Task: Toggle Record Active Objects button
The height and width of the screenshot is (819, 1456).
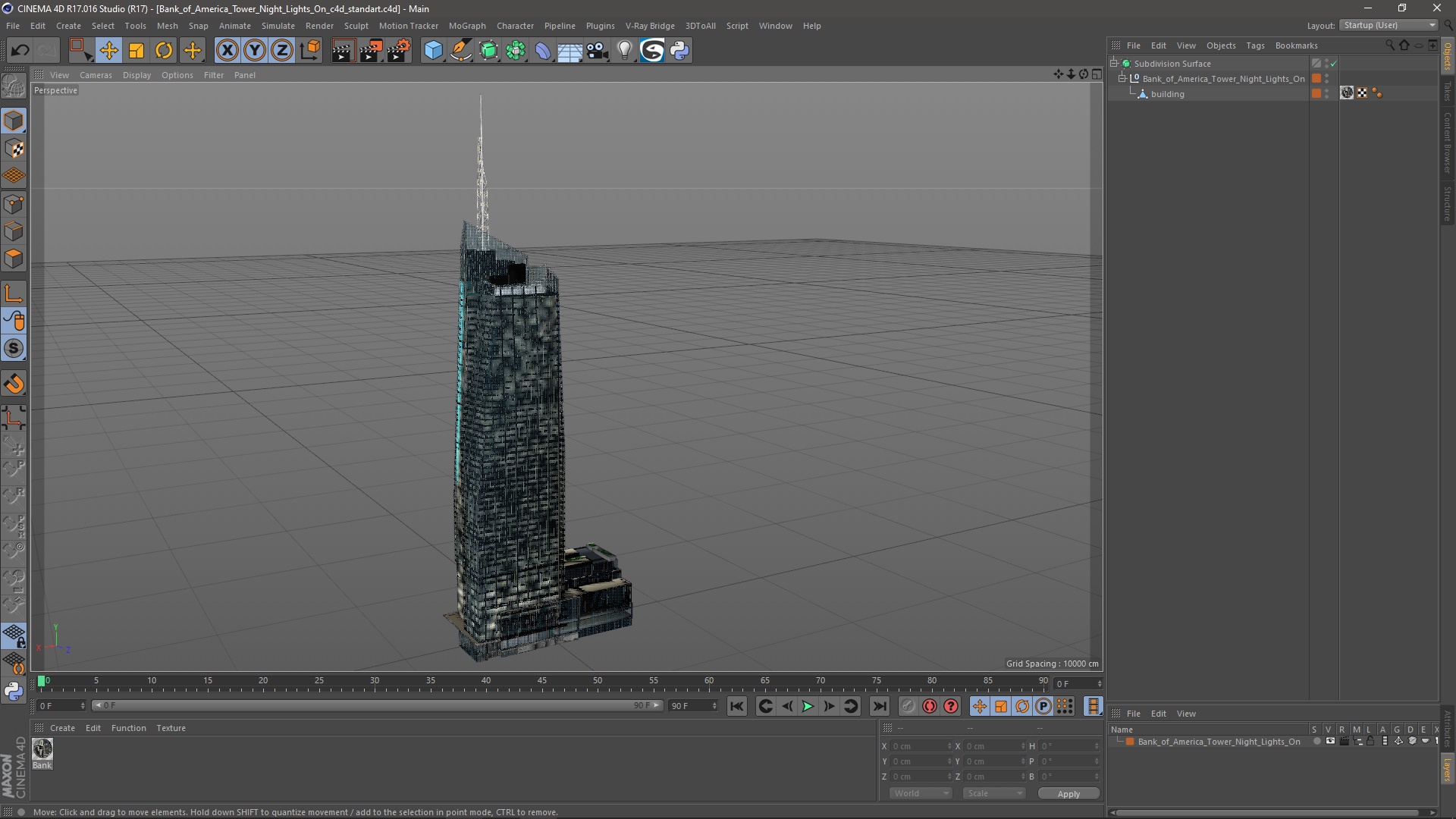Action: 908,706
